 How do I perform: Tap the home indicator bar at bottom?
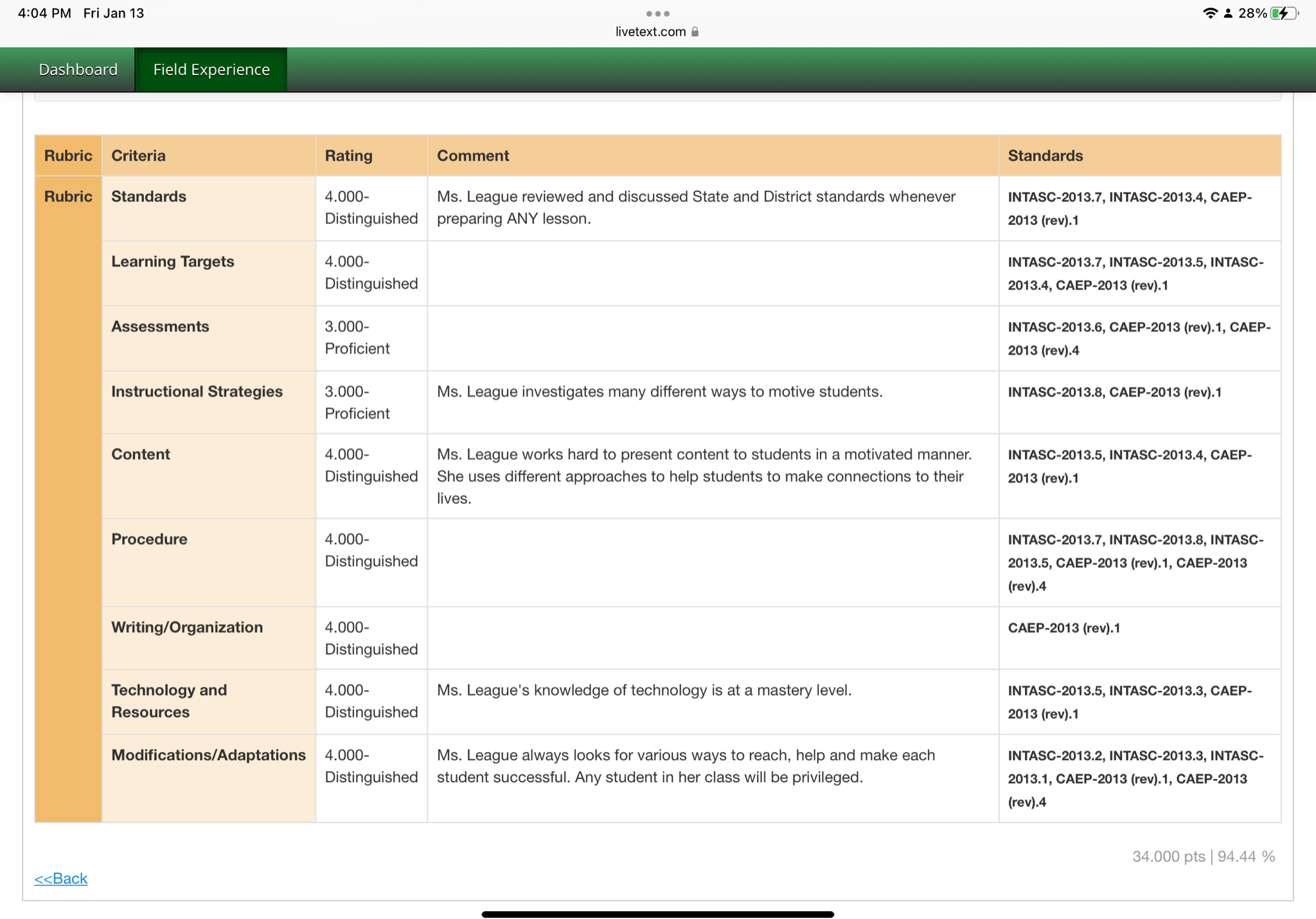(657, 914)
